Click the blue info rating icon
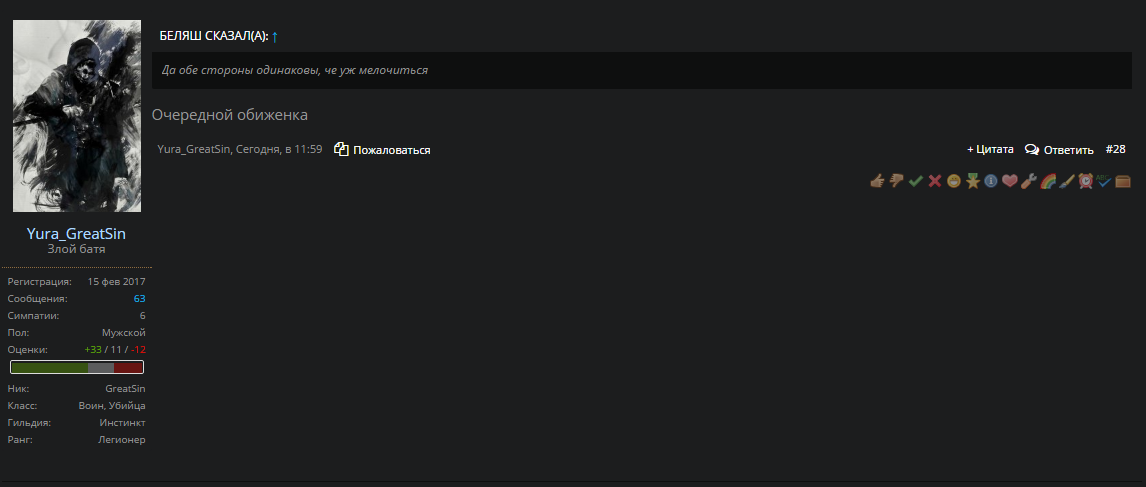Viewport: 1146px width, 487px height. 991,181
